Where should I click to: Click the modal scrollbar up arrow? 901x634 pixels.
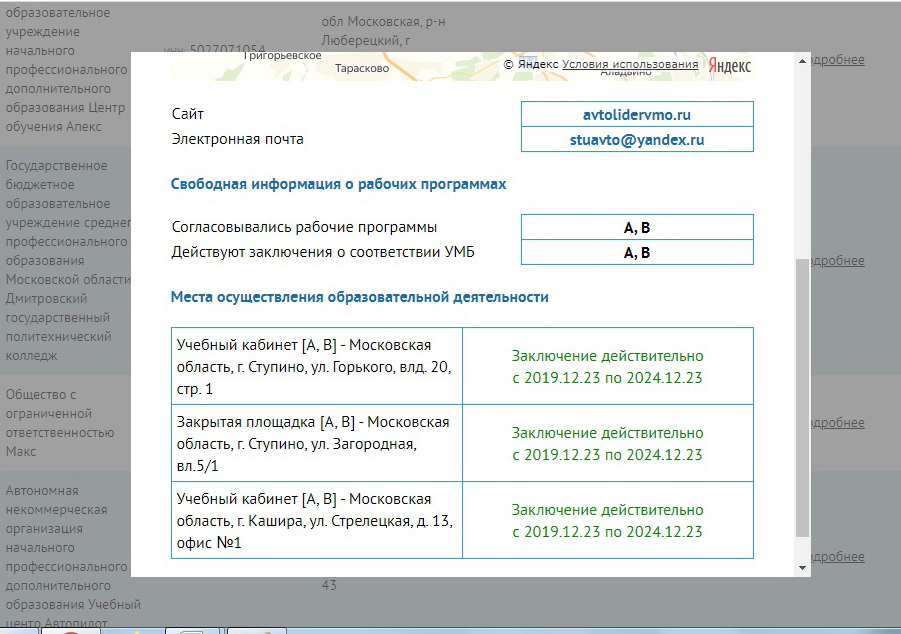(x=802, y=61)
